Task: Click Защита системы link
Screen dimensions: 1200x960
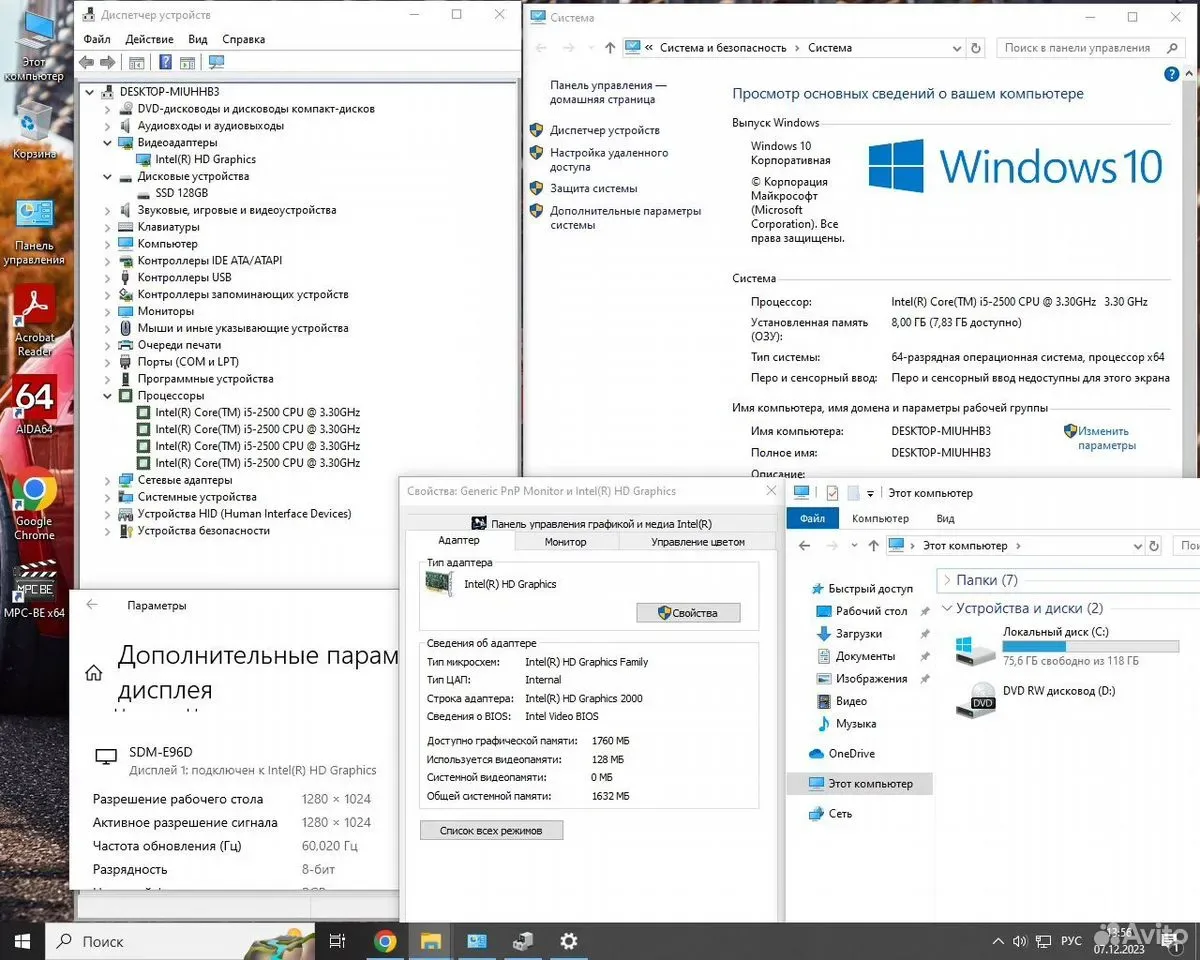Action: (x=593, y=188)
